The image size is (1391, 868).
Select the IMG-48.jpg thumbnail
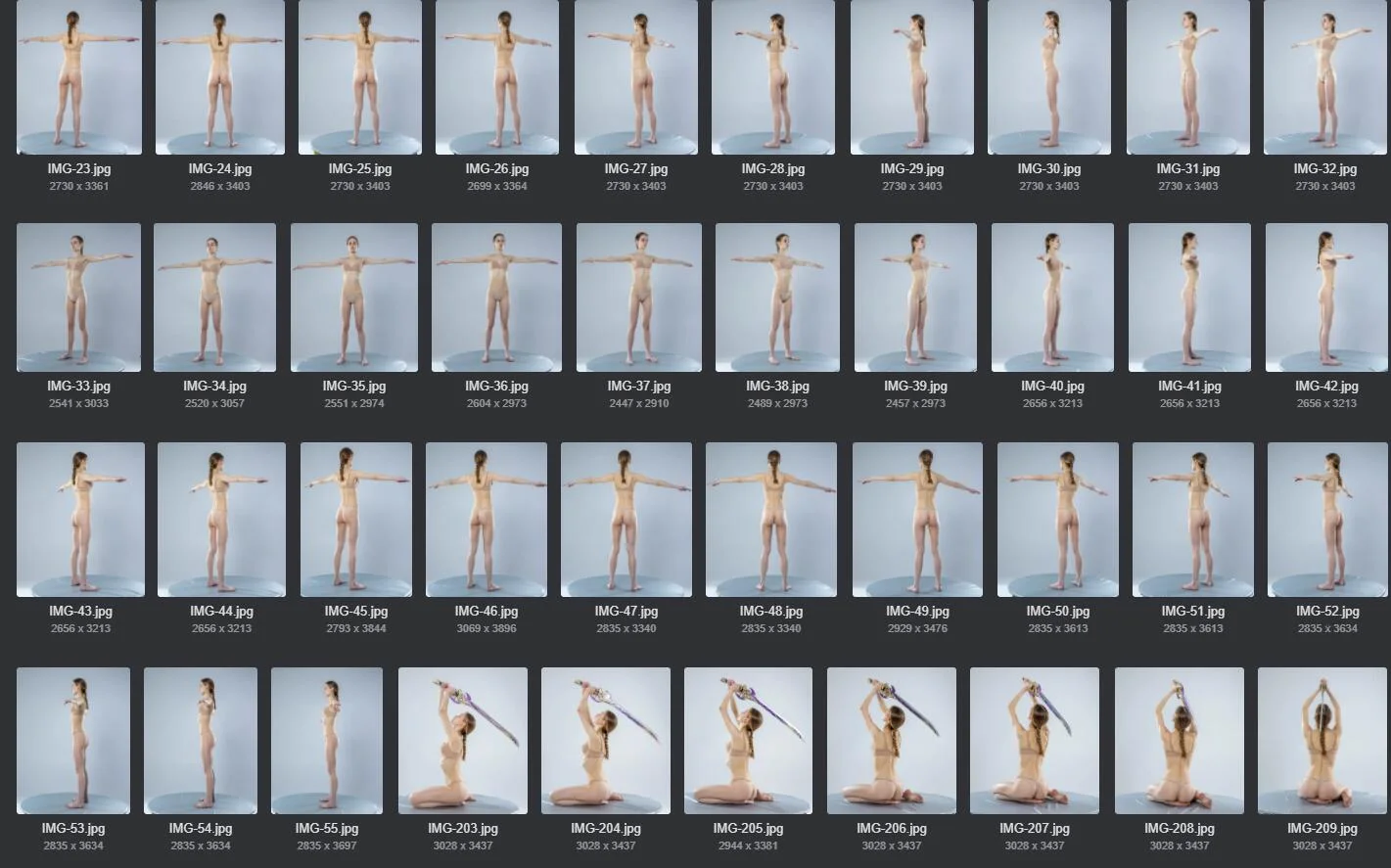point(771,520)
